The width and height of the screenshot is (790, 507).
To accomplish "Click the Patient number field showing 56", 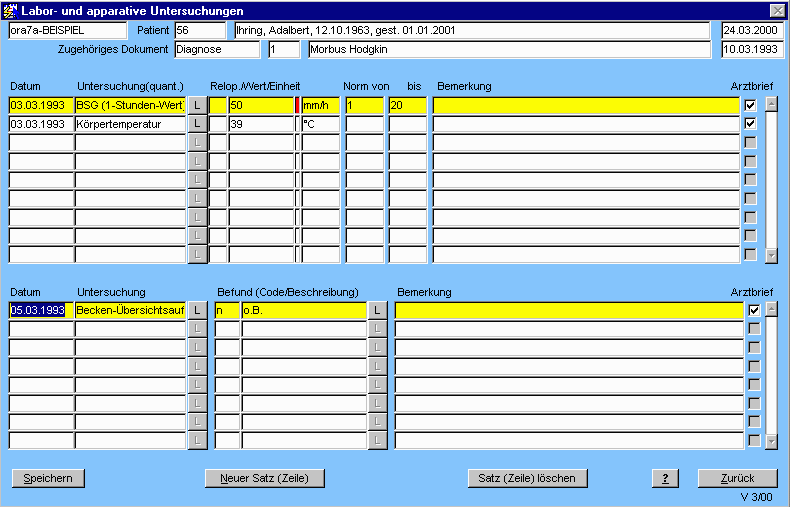I will point(201,30).
